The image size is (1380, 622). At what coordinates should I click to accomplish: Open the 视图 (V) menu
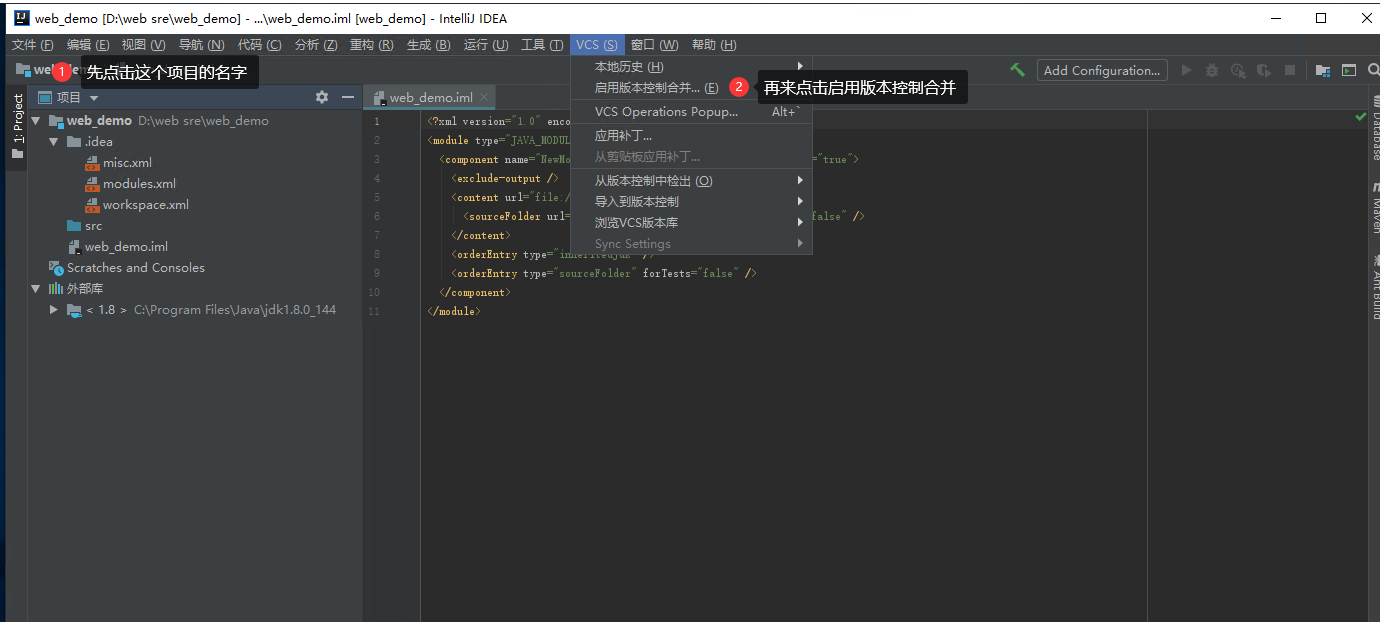coord(144,45)
